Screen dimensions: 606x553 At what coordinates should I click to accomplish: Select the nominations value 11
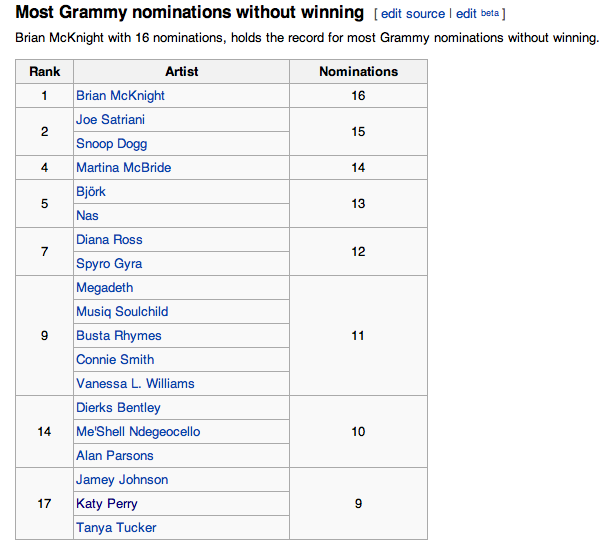tap(358, 335)
